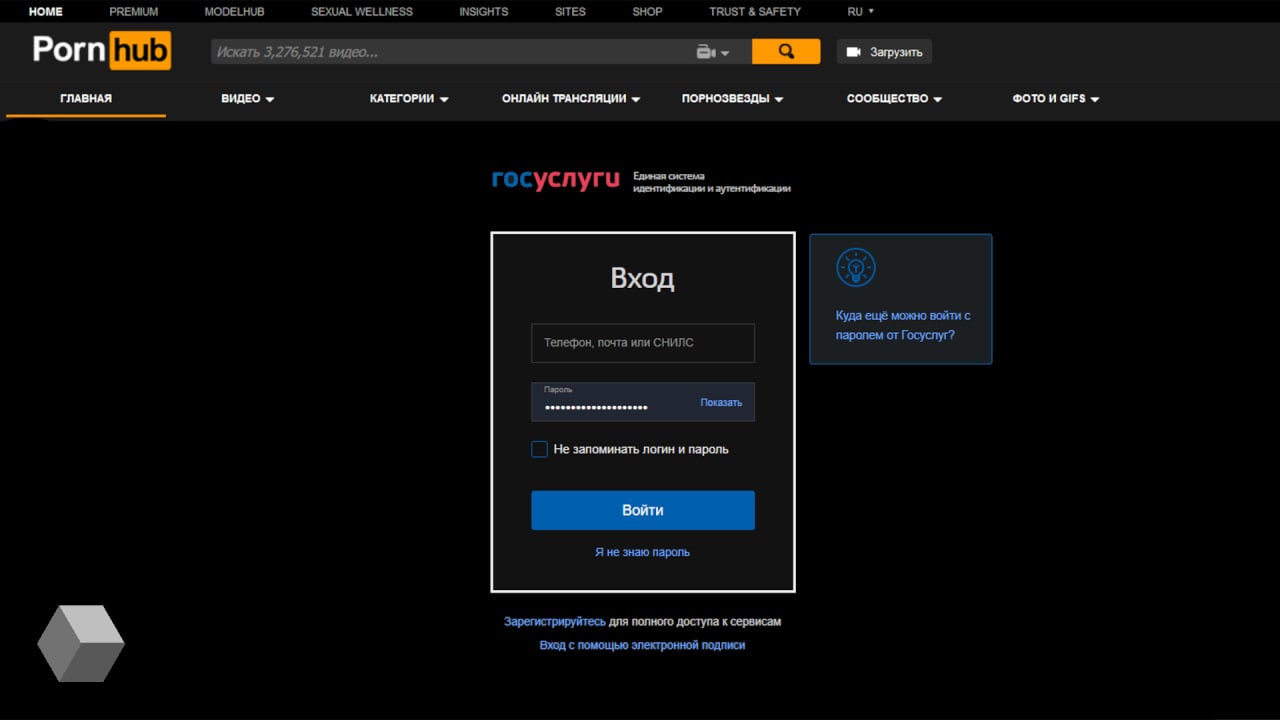
Task: Click the Зарегистрируйтесь link
Action: tap(555, 621)
